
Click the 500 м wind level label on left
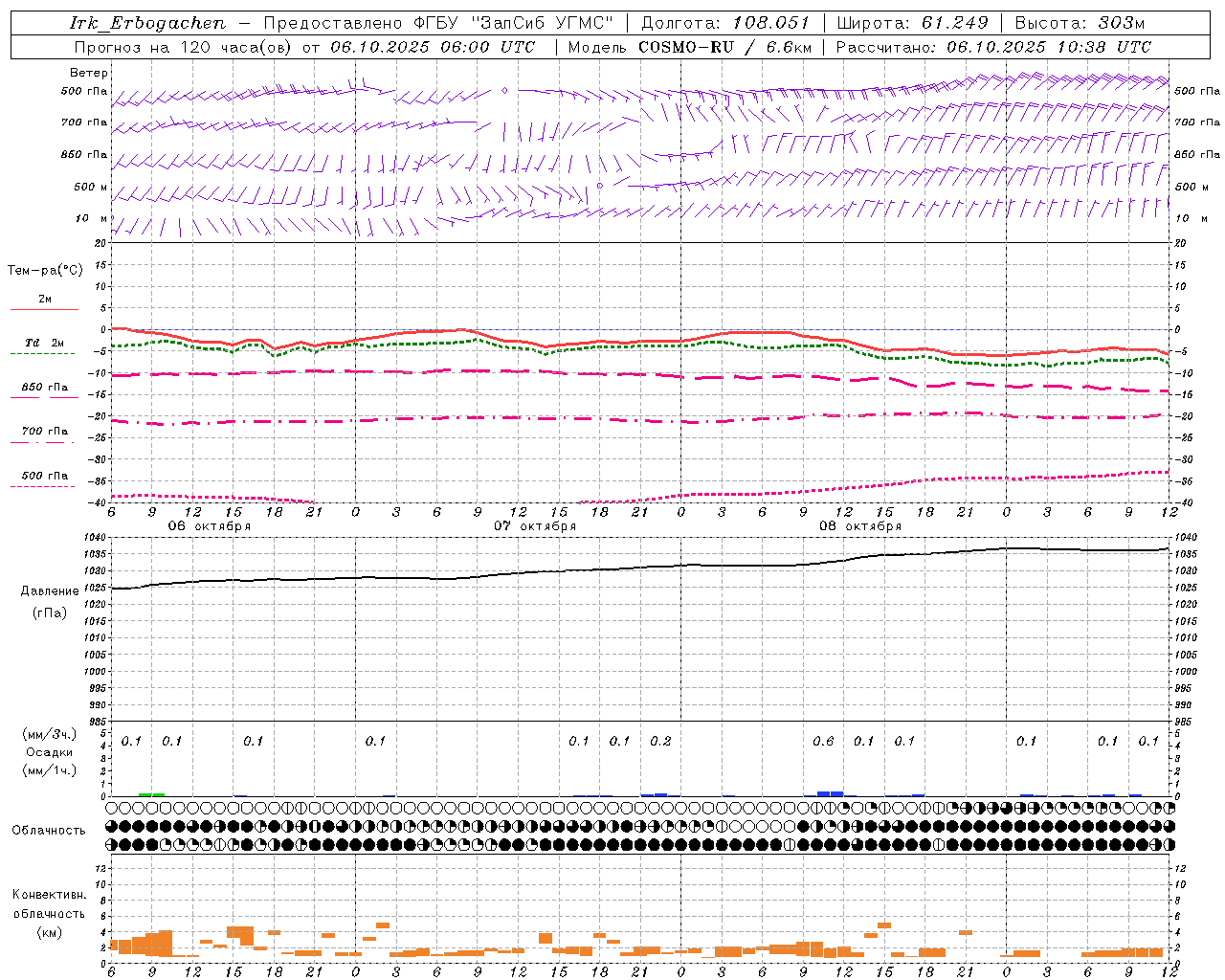tap(91, 188)
